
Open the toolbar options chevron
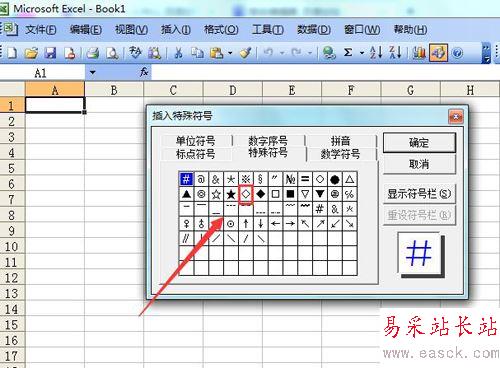click(487, 53)
